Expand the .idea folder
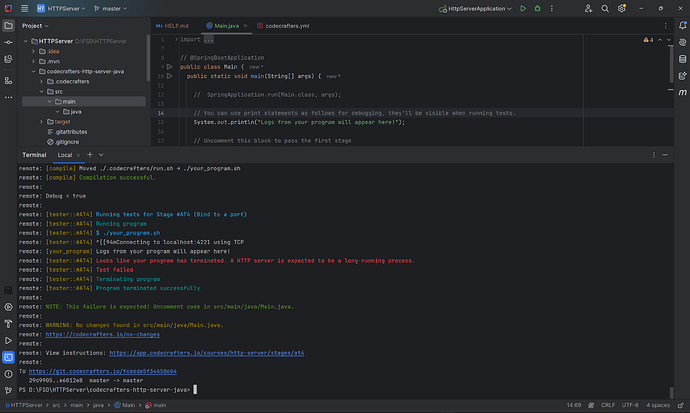 pos(33,51)
